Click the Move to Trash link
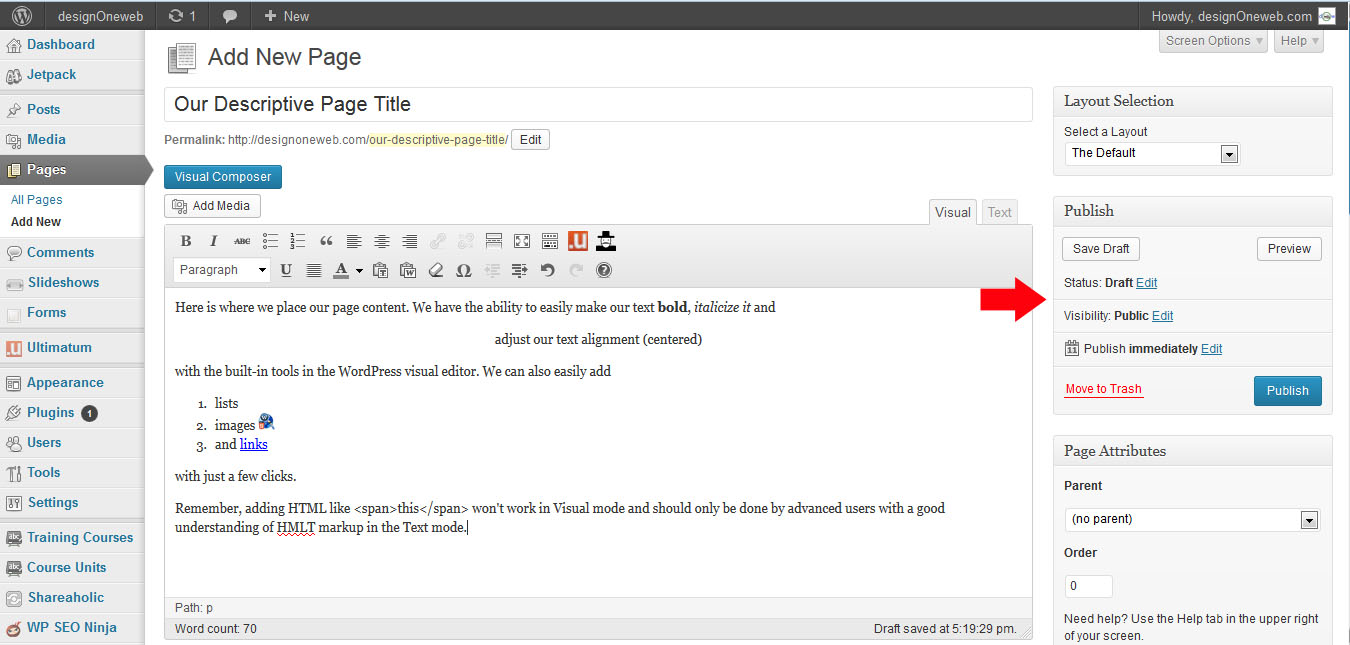 [1103, 389]
